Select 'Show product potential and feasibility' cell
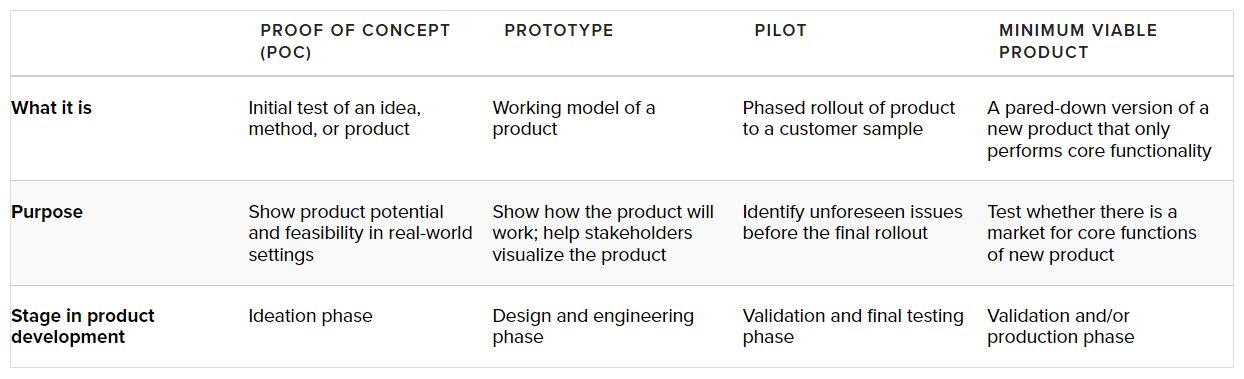Viewport: 1244px width, 379px height. pyautogui.click(x=346, y=233)
